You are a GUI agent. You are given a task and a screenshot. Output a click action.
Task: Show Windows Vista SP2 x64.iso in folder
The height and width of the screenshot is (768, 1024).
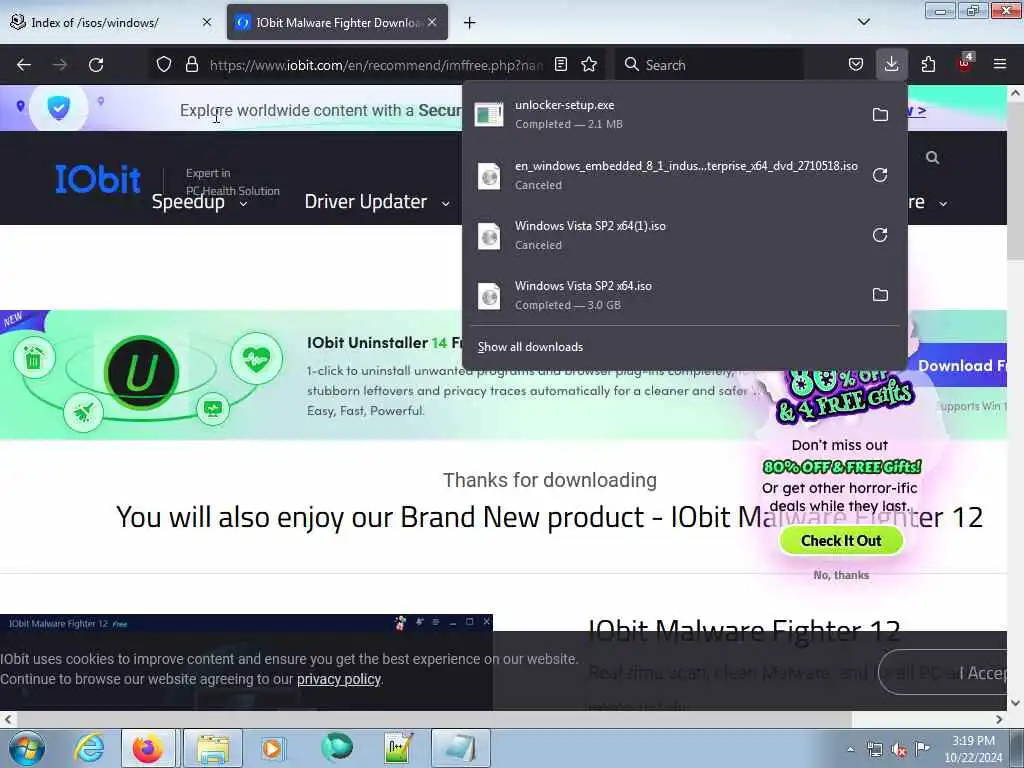click(x=880, y=295)
